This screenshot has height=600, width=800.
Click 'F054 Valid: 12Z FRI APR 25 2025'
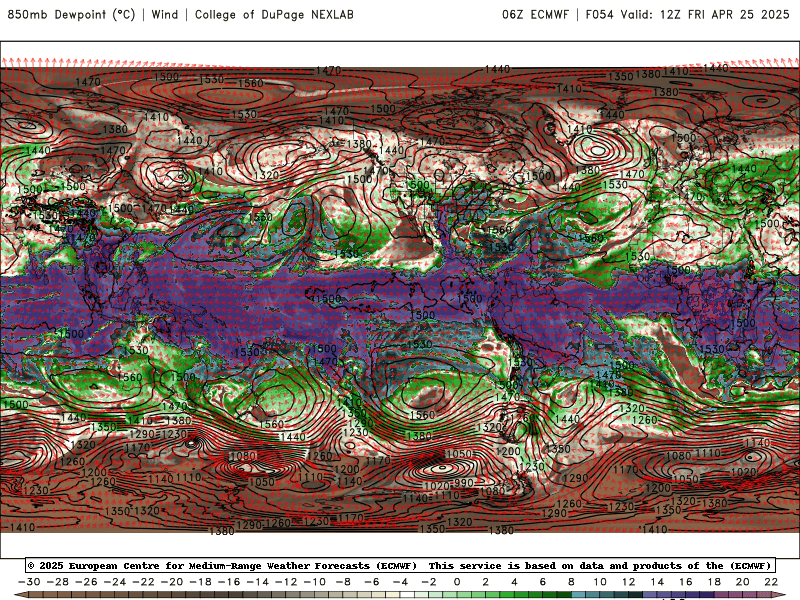(687, 14)
